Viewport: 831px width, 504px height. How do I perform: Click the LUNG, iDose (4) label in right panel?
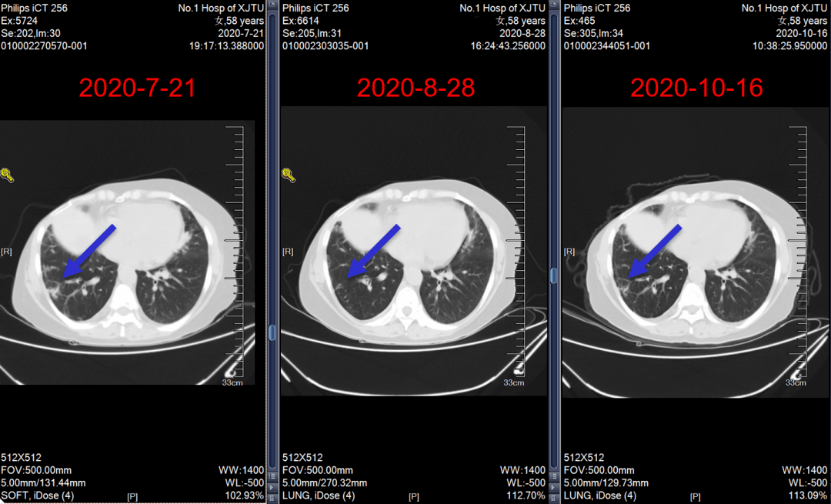pyautogui.click(x=601, y=495)
